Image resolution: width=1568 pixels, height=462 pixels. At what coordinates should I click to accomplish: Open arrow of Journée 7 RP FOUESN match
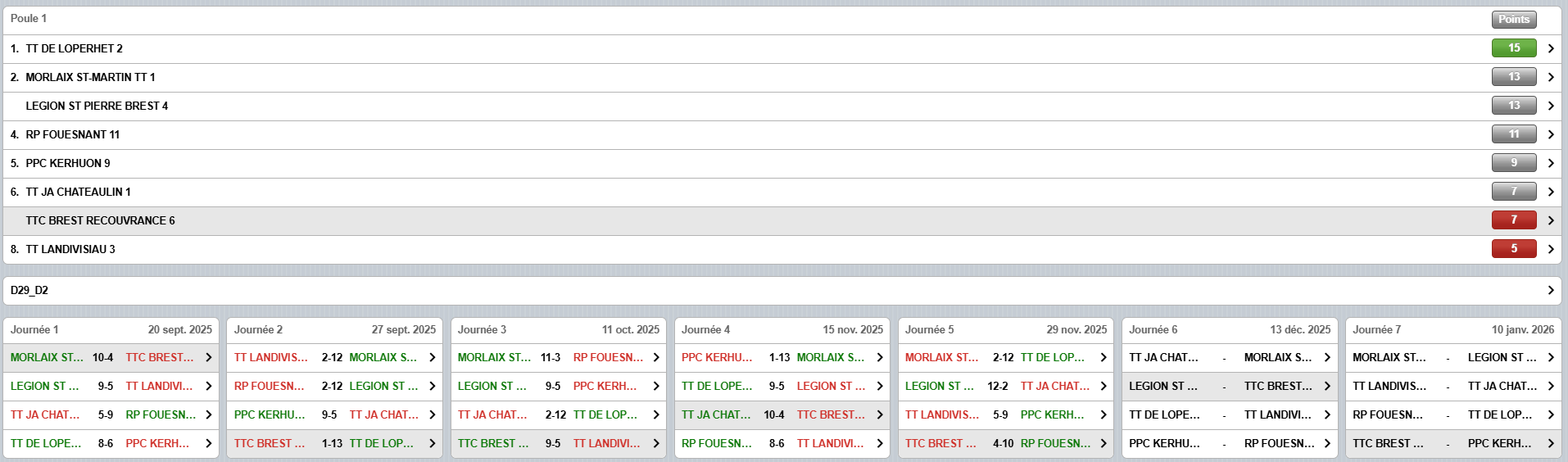[1551, 414]
